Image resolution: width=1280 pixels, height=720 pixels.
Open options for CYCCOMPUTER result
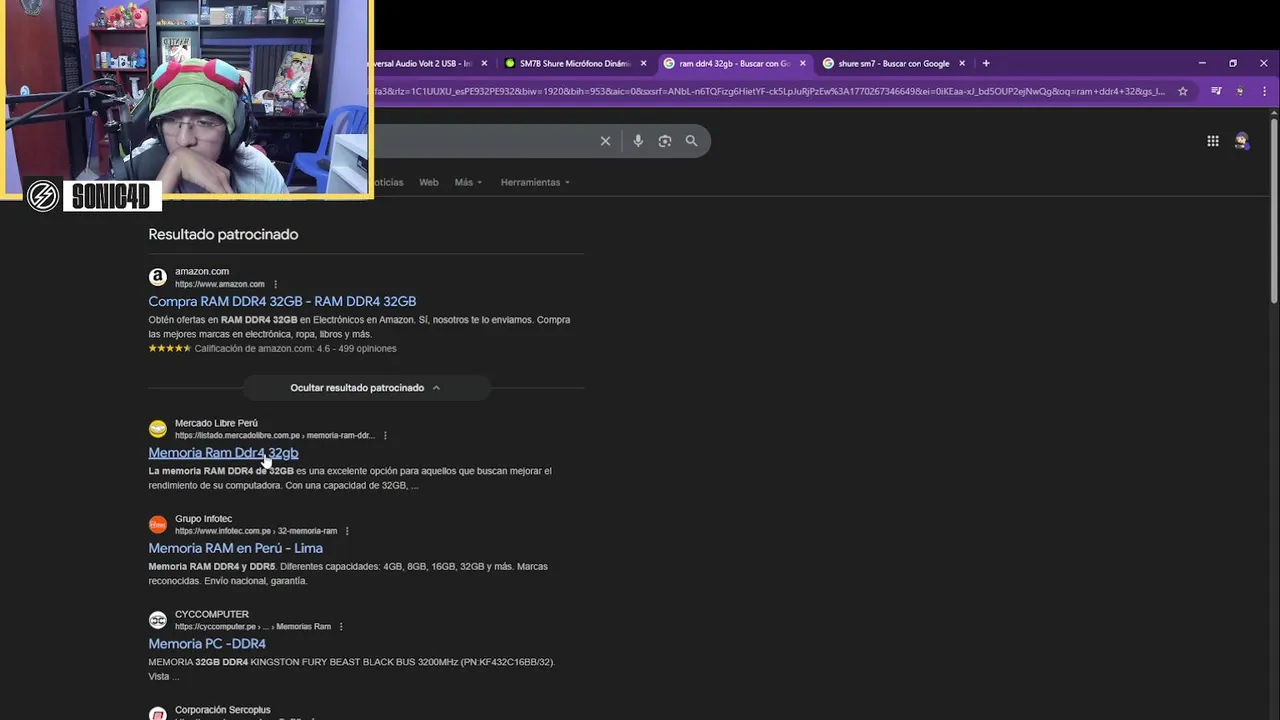tap(341, 627)
